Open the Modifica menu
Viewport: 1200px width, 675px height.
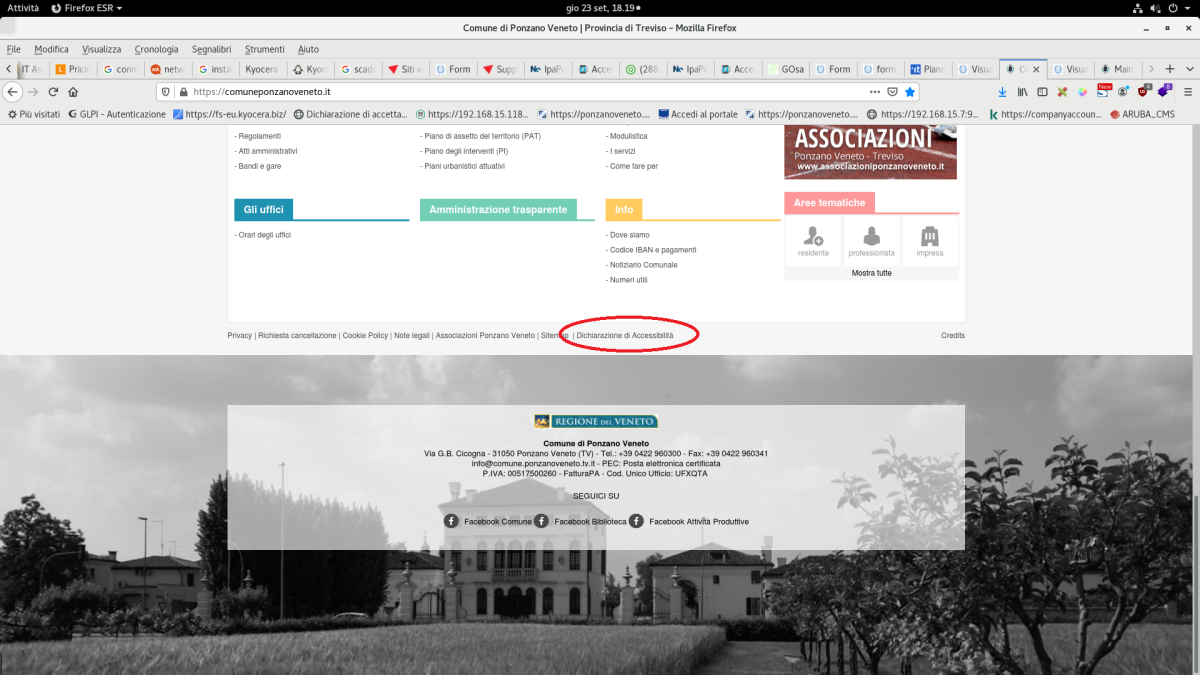[x=51, y=49]
